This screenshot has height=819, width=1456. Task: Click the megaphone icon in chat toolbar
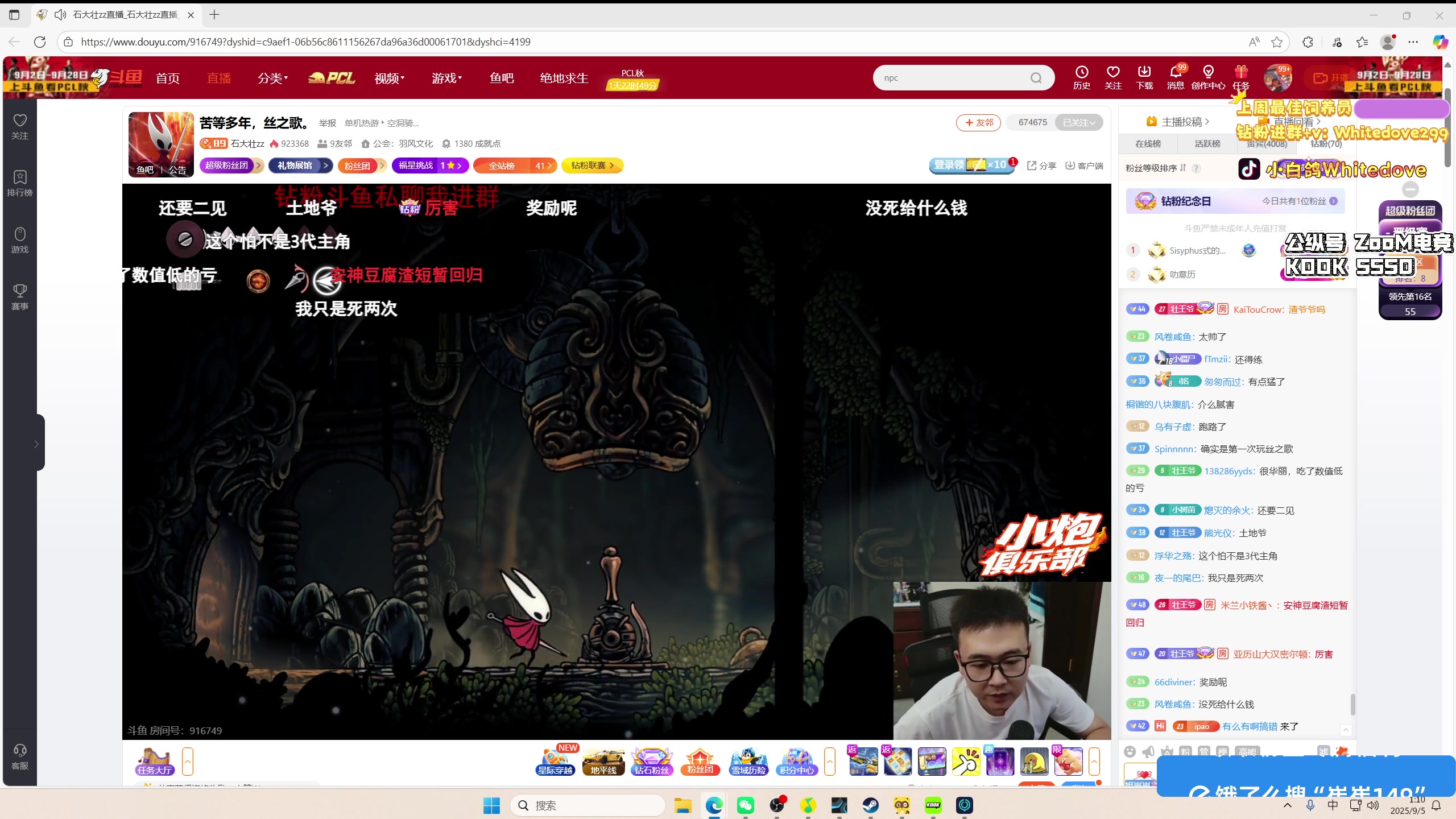pos(1148,751)
